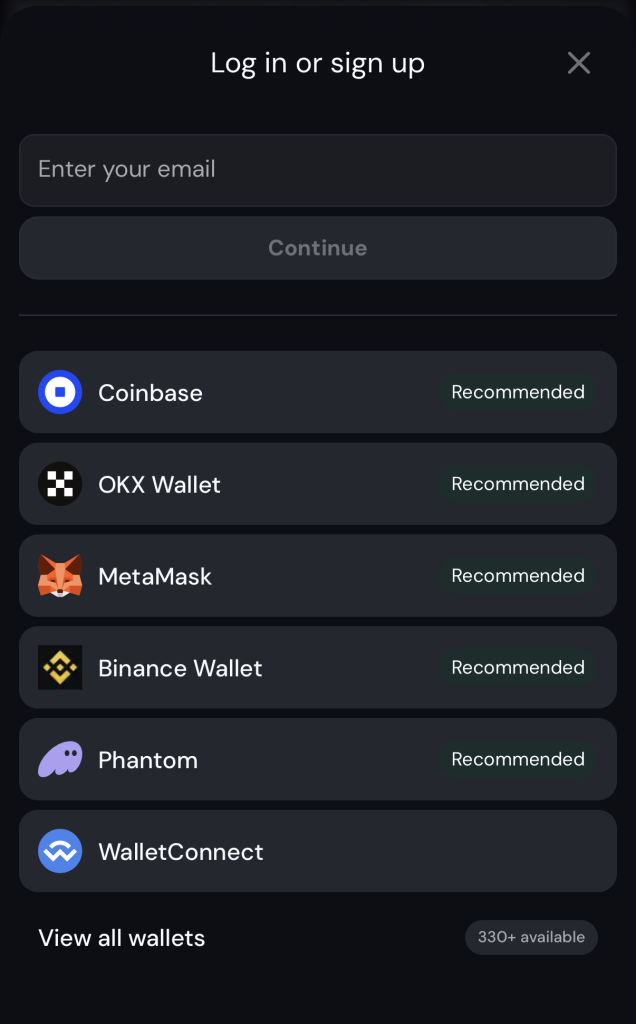Click Recommended badge beside MetaMask
Screen dimensions: 636x1024
coord(518,576)
